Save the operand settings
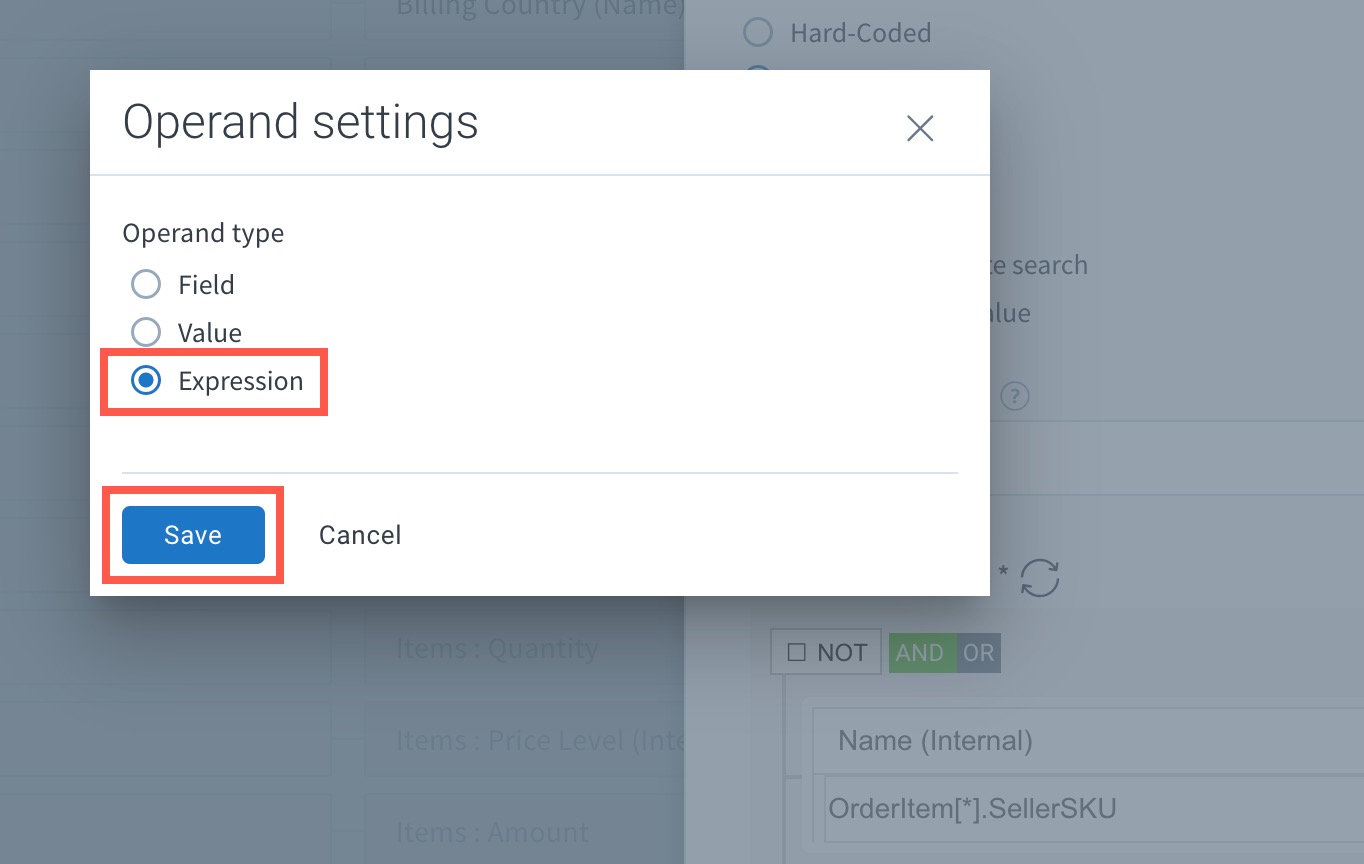Image resolution: width=1364 pixels, height=864 pixels. 192,534
